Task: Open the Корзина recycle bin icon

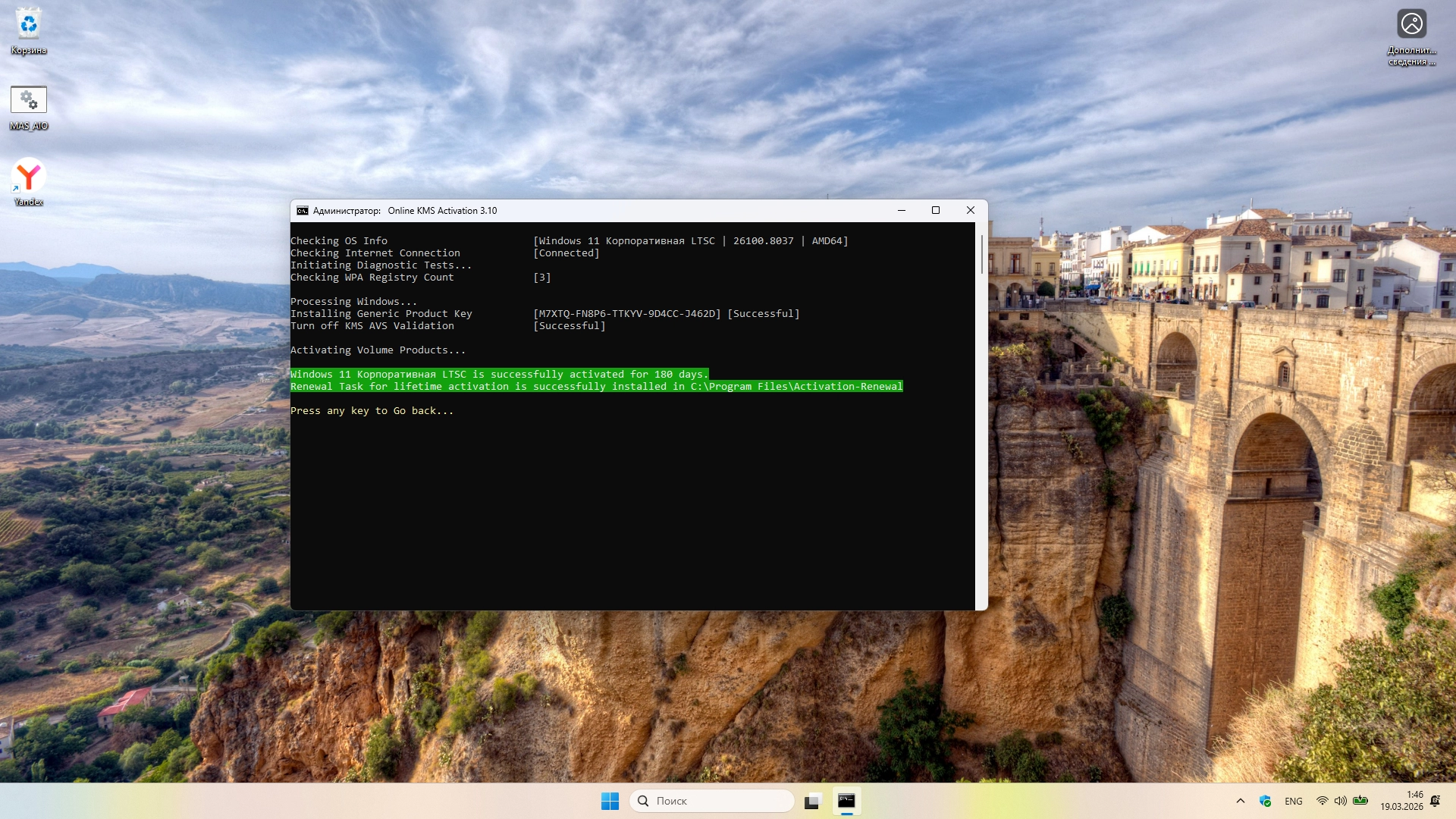Action: point(29,25)
